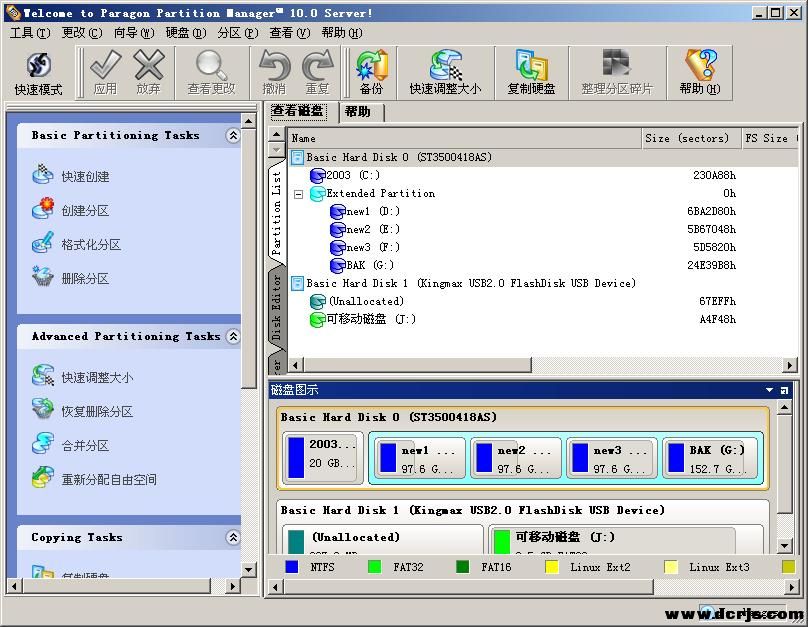Launch the 备份 backup toolbar icon

pyautogui.click(x=372, y=65)
